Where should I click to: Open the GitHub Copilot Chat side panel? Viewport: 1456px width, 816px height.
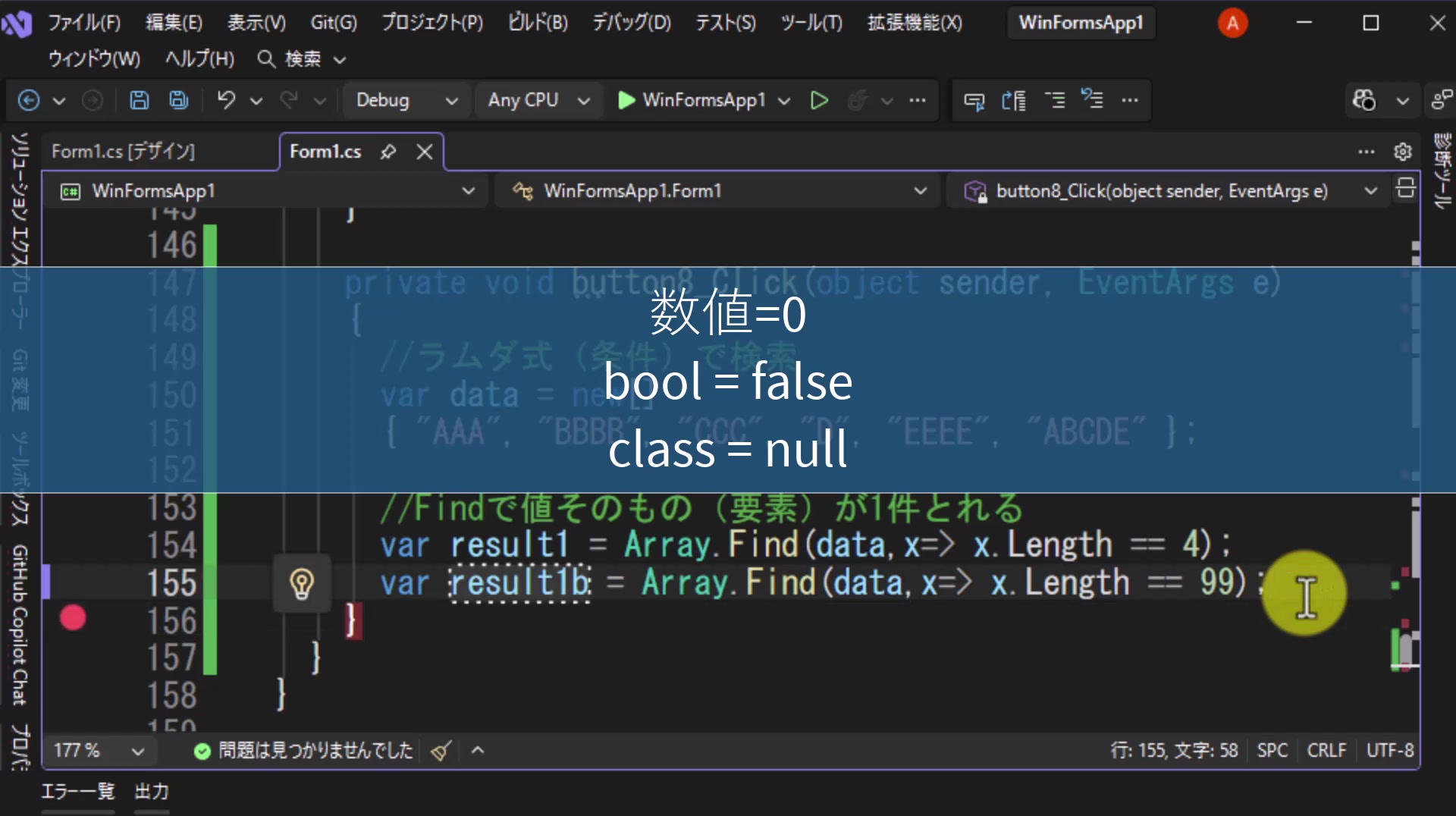pos(19,625)
